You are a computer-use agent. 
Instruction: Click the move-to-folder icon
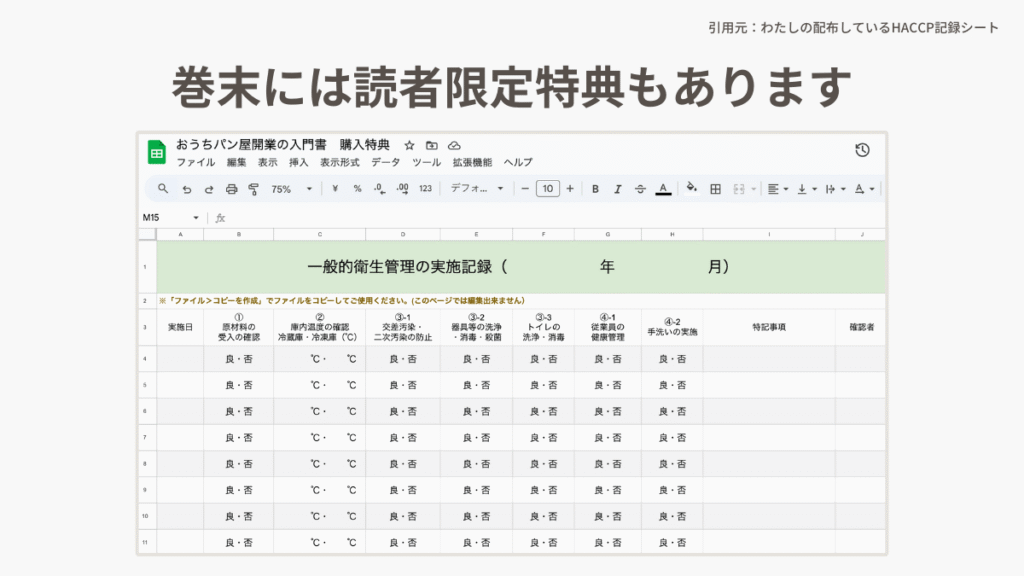[x=432, y=145]
